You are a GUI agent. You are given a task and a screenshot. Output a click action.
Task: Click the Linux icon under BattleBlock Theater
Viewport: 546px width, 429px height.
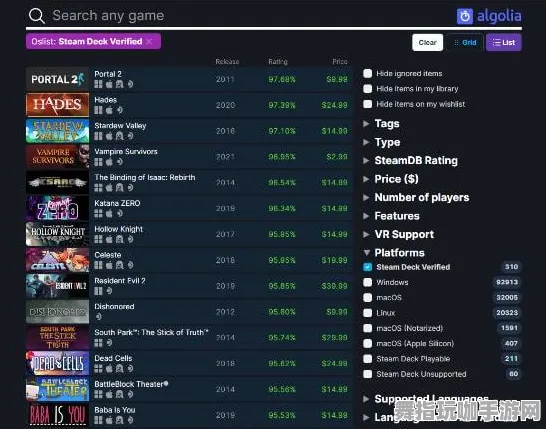point(119,394)
